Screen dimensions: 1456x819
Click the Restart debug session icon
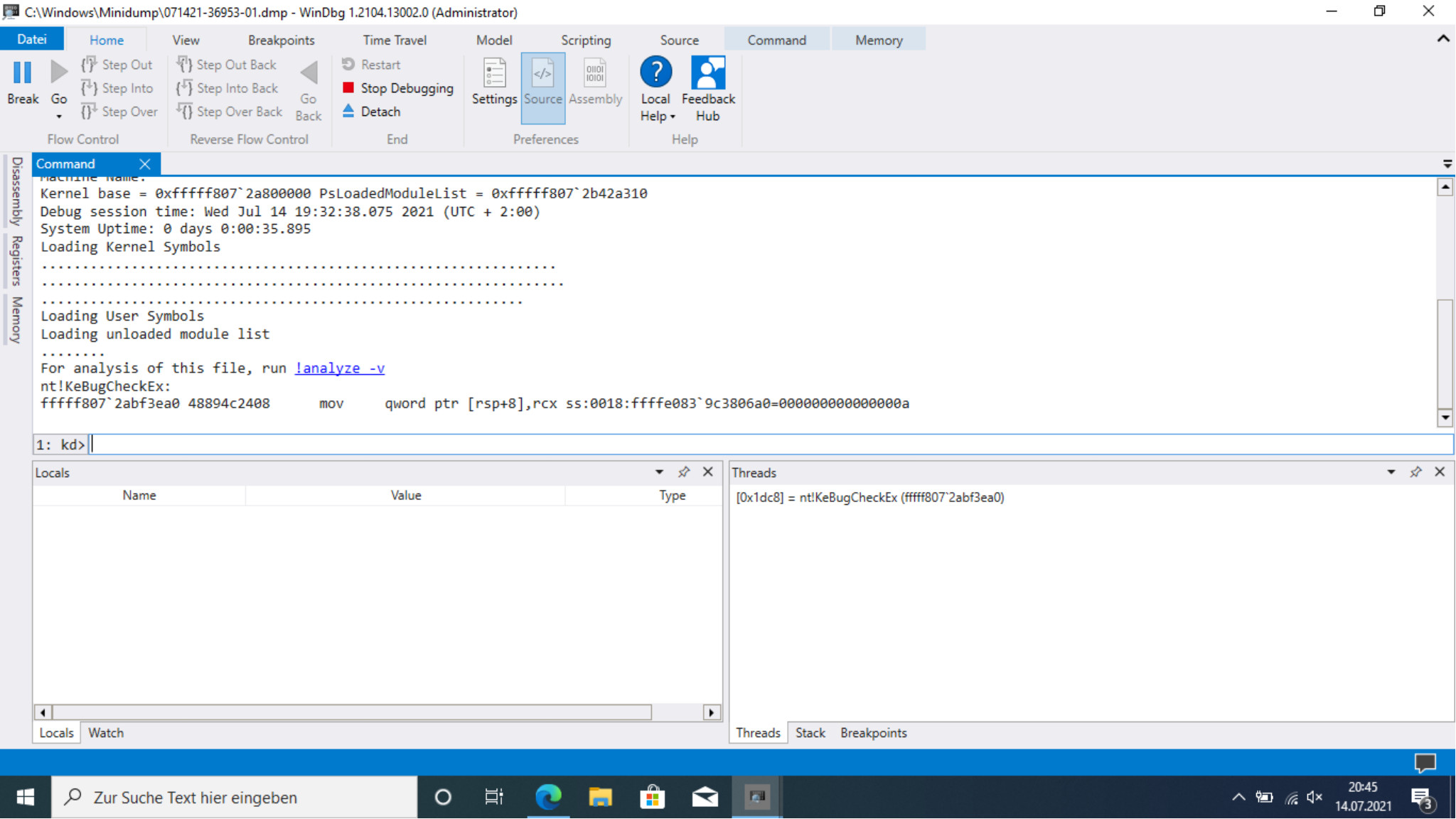(348, 64)
